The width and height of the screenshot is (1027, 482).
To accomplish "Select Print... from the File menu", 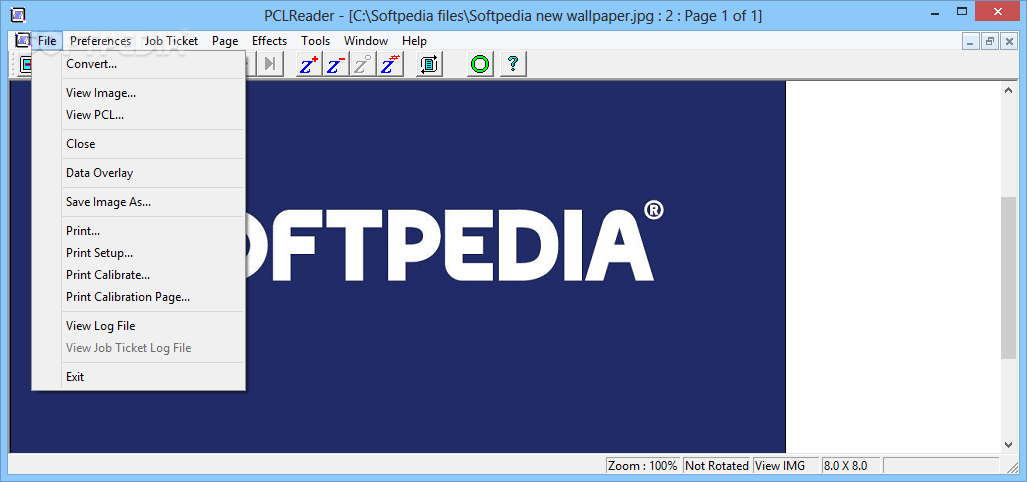I will (x=138, y=231).
